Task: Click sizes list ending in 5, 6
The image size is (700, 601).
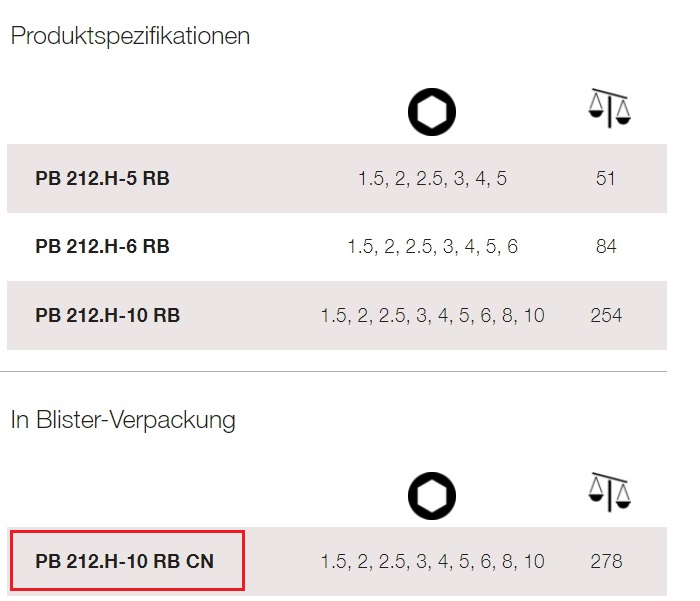Action: tap(433, 246)
